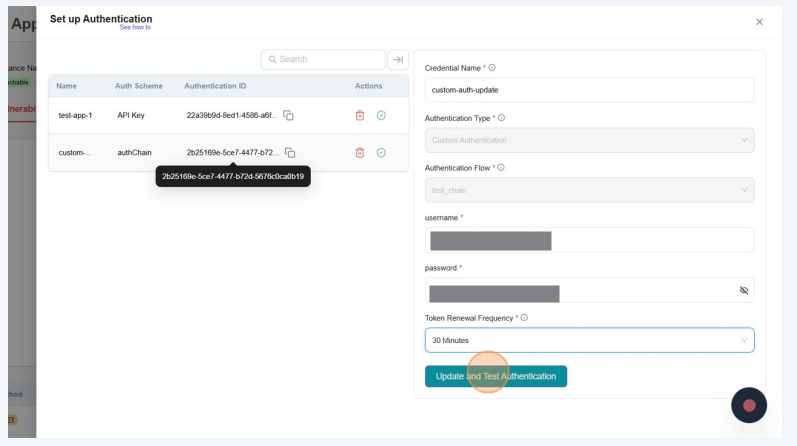The height and width of the screenshot is (446, 797).
Task: Select the truncated custom-... name cell
Action: click(x=75, y=153)
